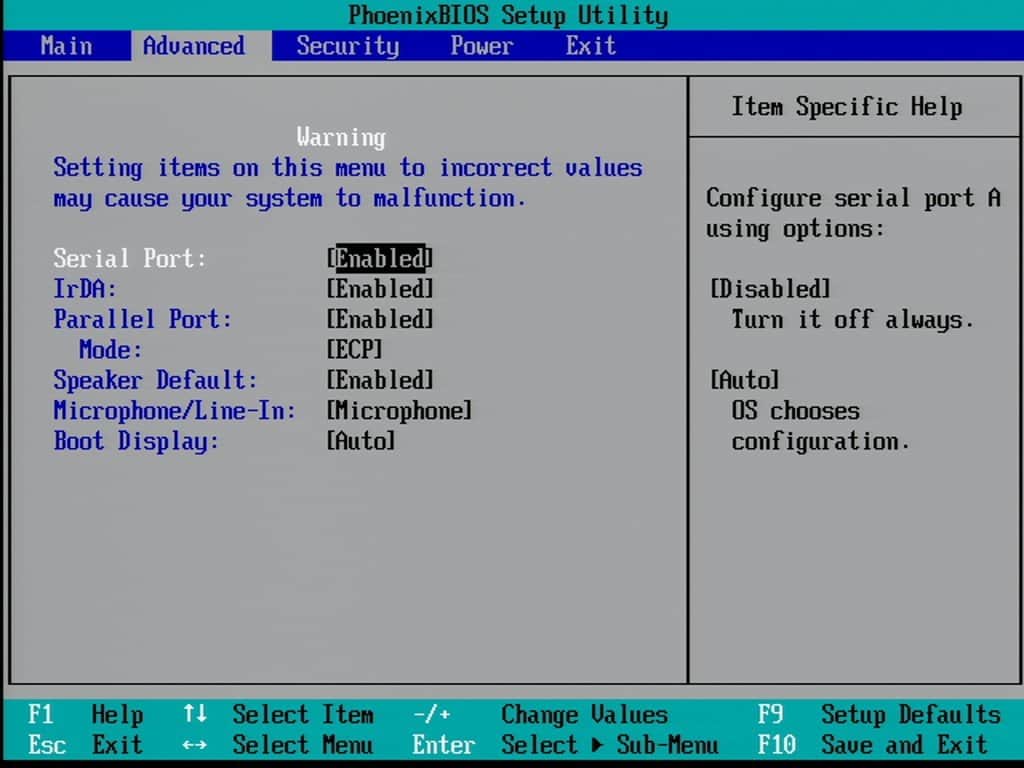Click the F9 Setup Defaults hint
Viewport: 1024px width, 768px height.
(879, 714)
